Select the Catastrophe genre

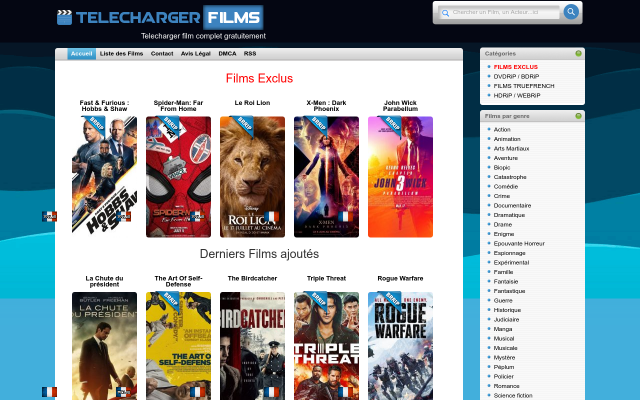(510, 177)
